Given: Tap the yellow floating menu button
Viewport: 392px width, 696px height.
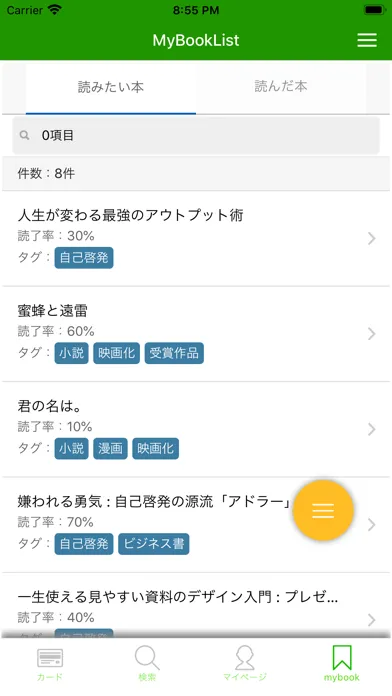Looking at the screenshot, I should tap(323, 510).
